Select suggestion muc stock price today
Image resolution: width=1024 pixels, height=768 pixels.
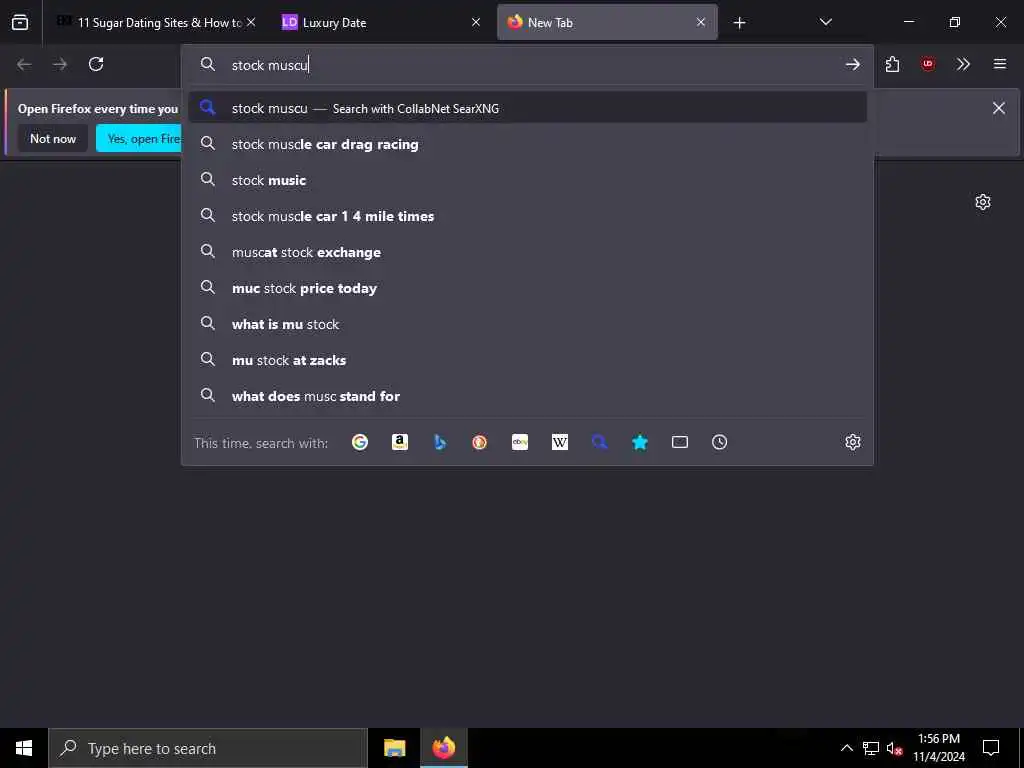point(528,287)
